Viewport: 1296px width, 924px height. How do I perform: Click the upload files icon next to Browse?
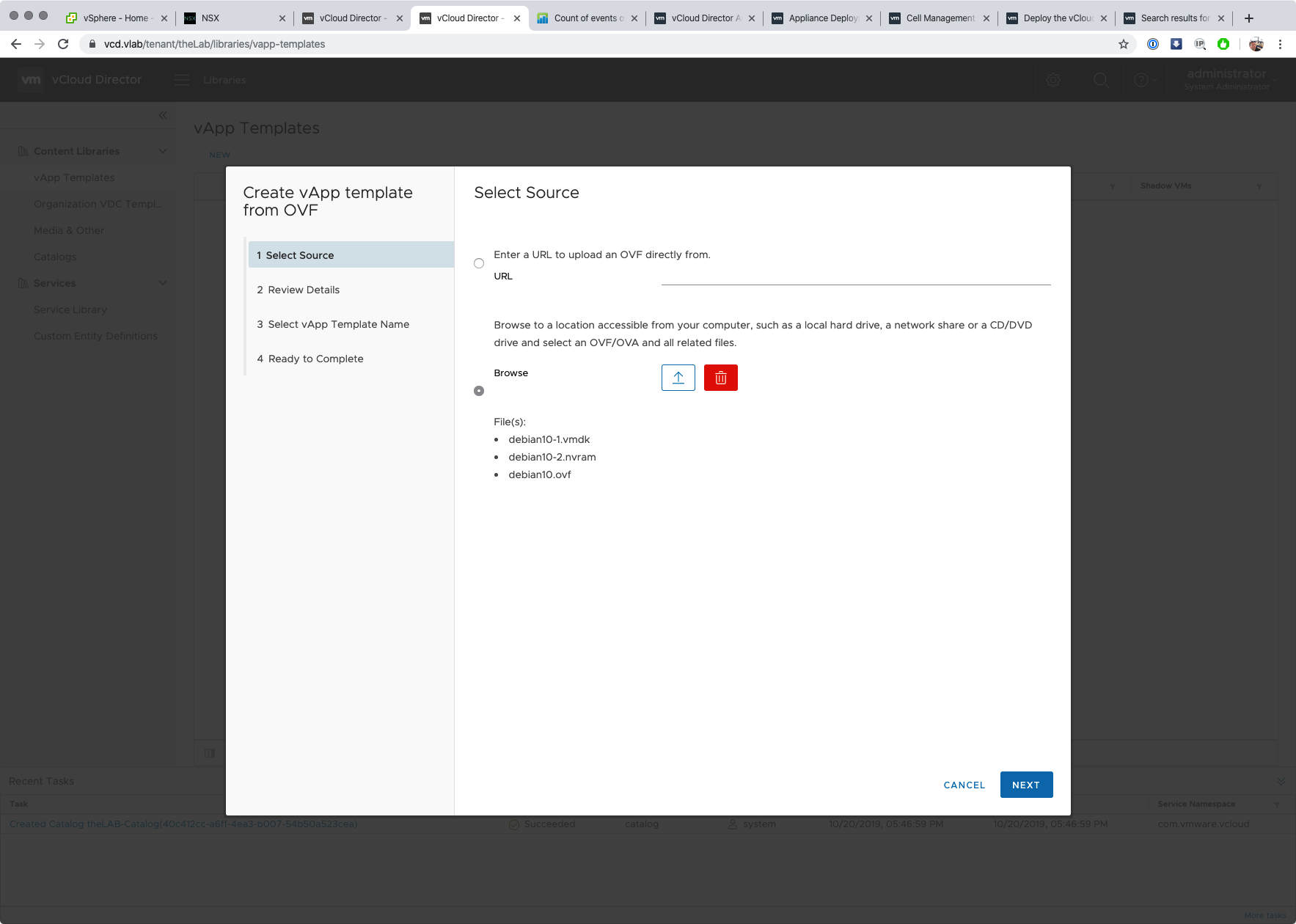678,378
